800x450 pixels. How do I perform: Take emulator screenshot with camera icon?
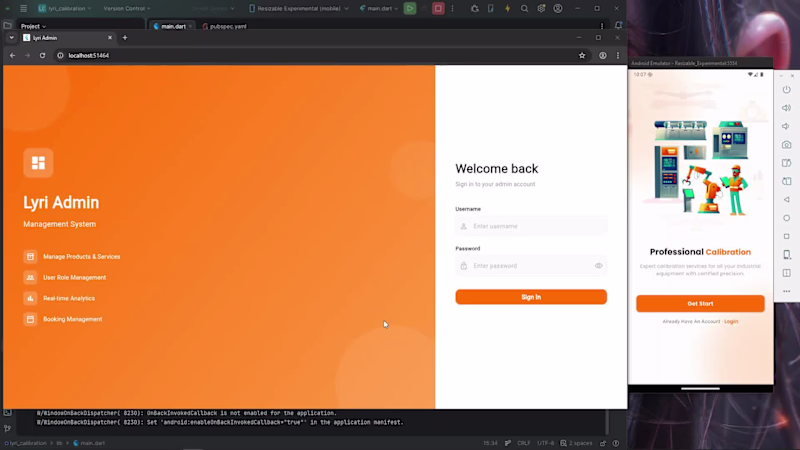click(x=786, y=144)
